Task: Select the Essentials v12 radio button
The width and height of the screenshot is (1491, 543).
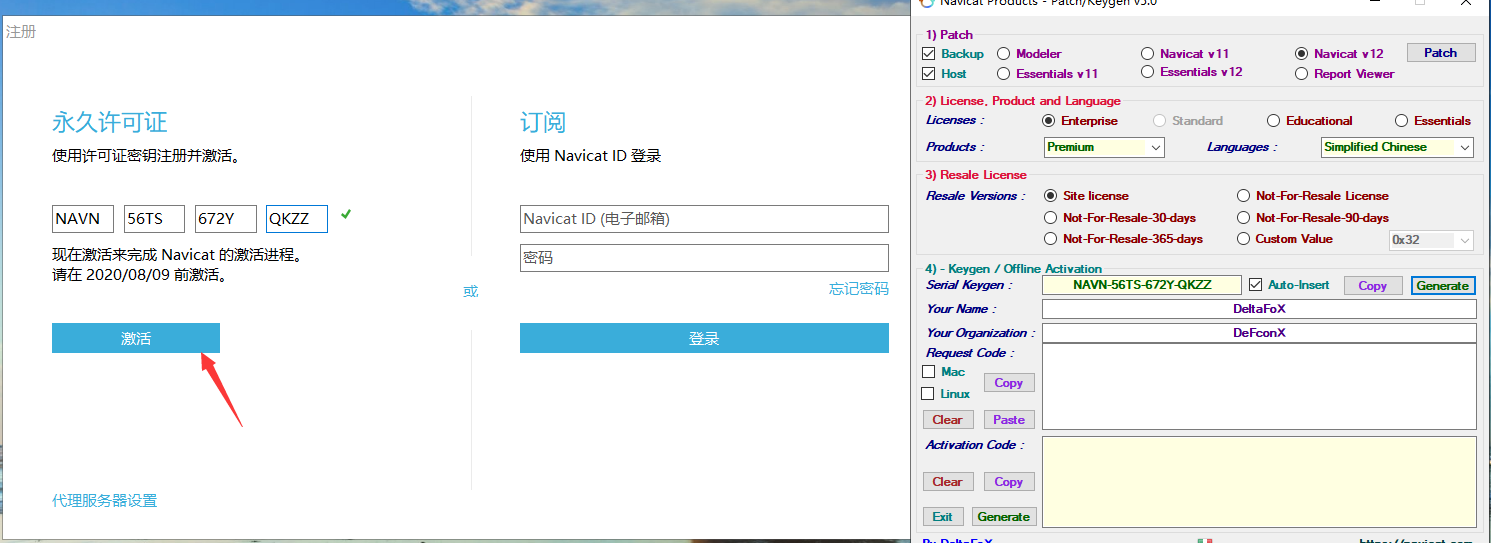Action: [x=1148, y=72]
